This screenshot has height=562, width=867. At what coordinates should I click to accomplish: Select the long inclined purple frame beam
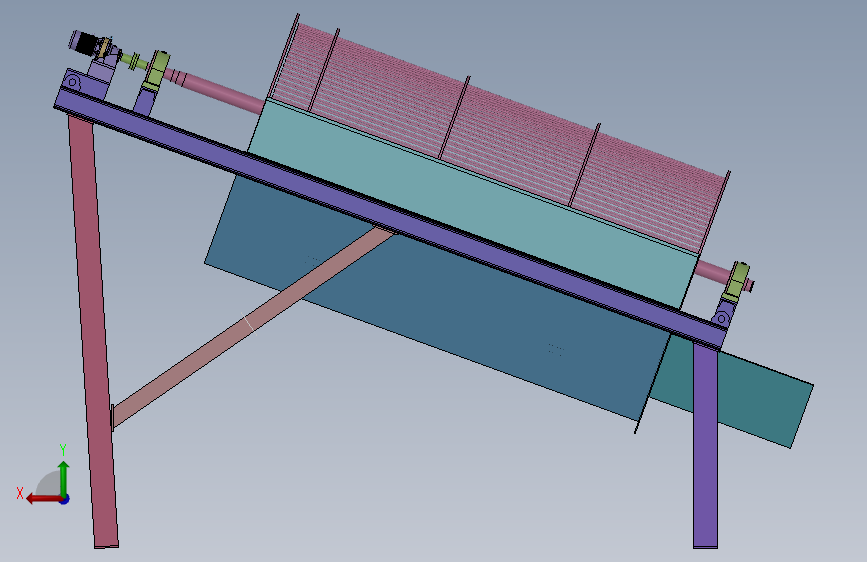(x=390, y=221)
